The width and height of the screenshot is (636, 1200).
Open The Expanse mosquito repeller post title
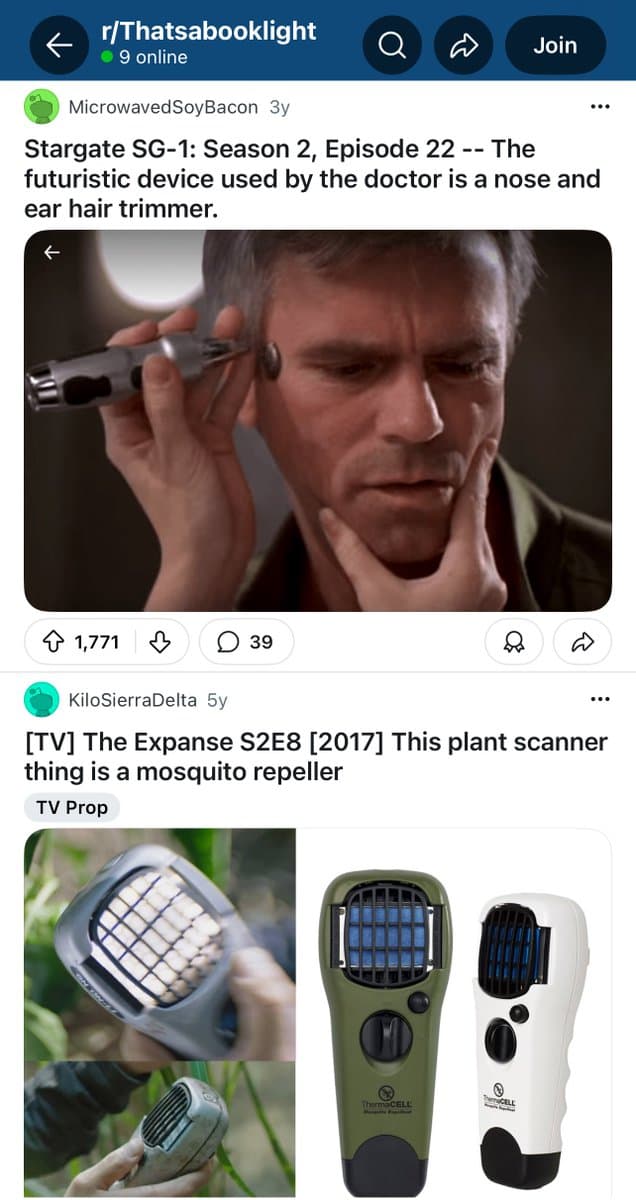click(316, 757)
